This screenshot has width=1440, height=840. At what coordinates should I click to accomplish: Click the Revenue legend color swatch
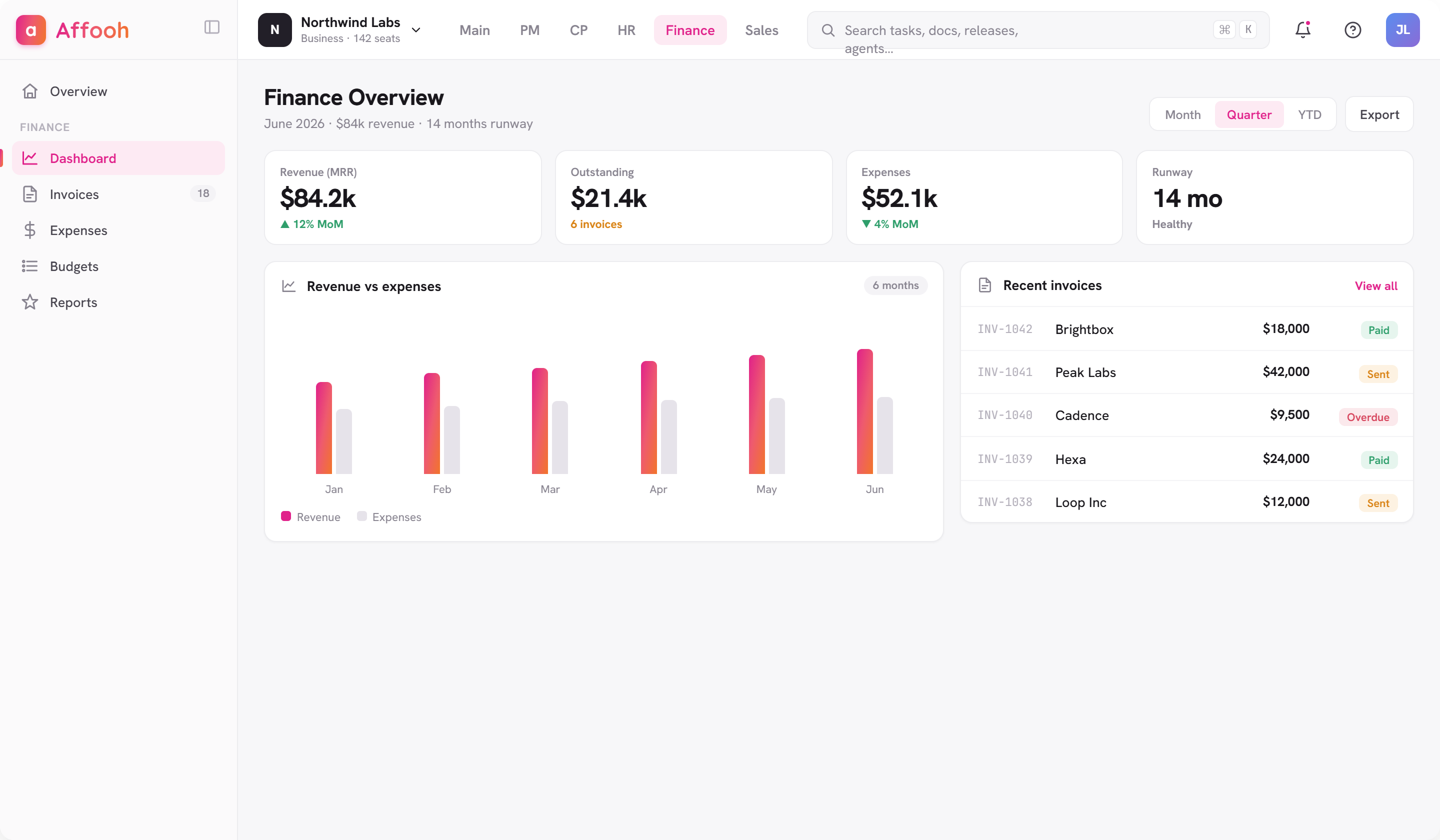coord(285,516)
